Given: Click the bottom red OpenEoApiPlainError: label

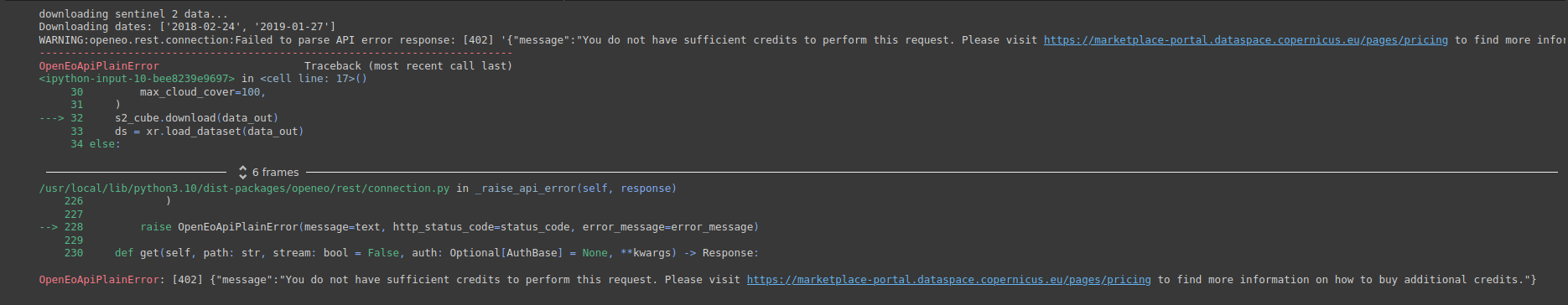Looking at the screenshot, I should (102, 280).
